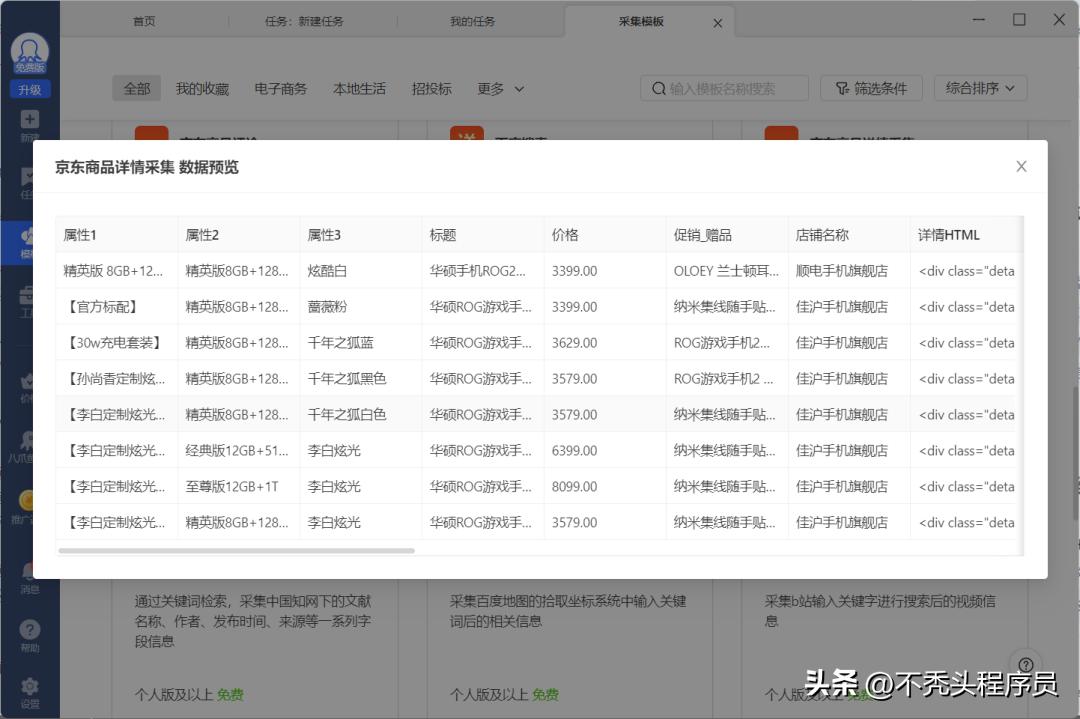
Task: Close the 数据预览 dialog
Action: click(x=1021, y=167)
